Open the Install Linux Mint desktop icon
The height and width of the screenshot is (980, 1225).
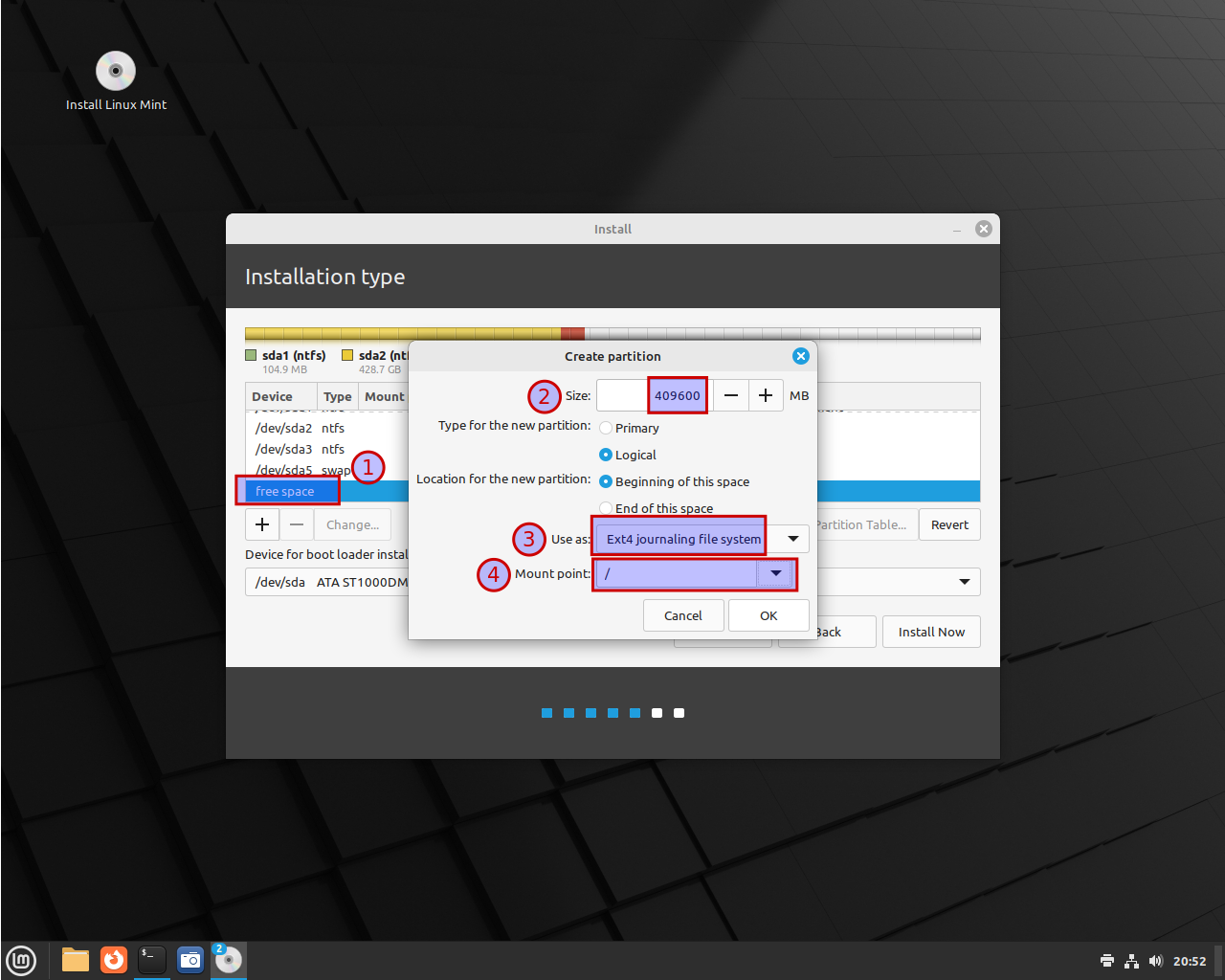[x=116, y=81]
